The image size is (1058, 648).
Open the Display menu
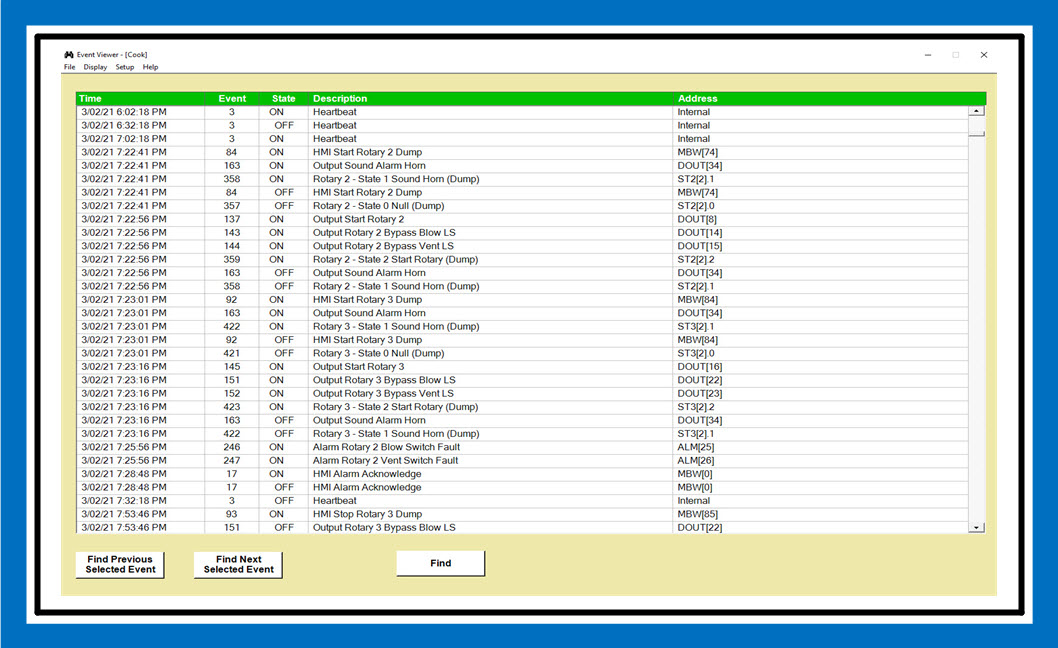(95, 67)
